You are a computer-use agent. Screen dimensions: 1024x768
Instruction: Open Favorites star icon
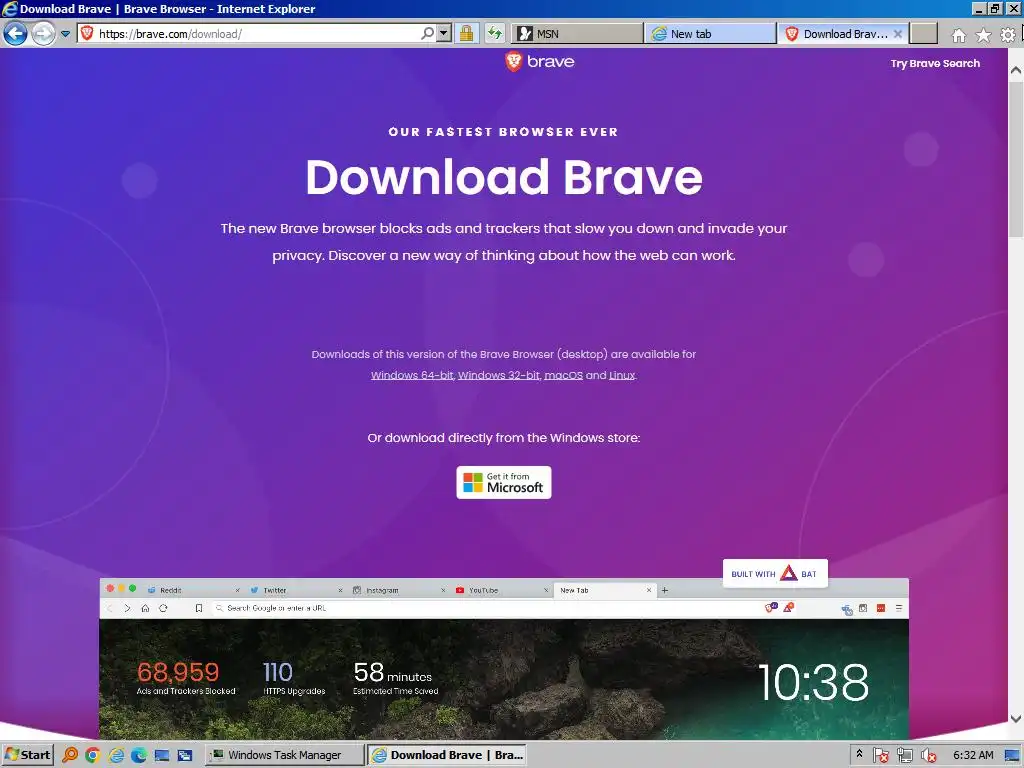tap(983, 35)
